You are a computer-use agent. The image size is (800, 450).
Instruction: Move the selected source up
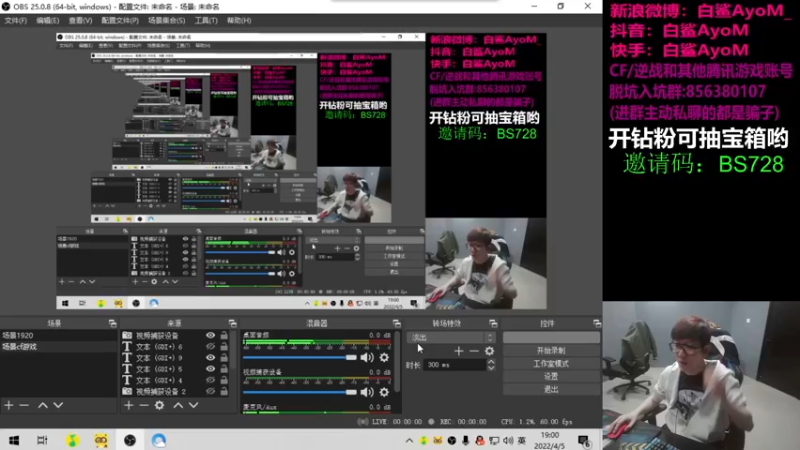178,405
